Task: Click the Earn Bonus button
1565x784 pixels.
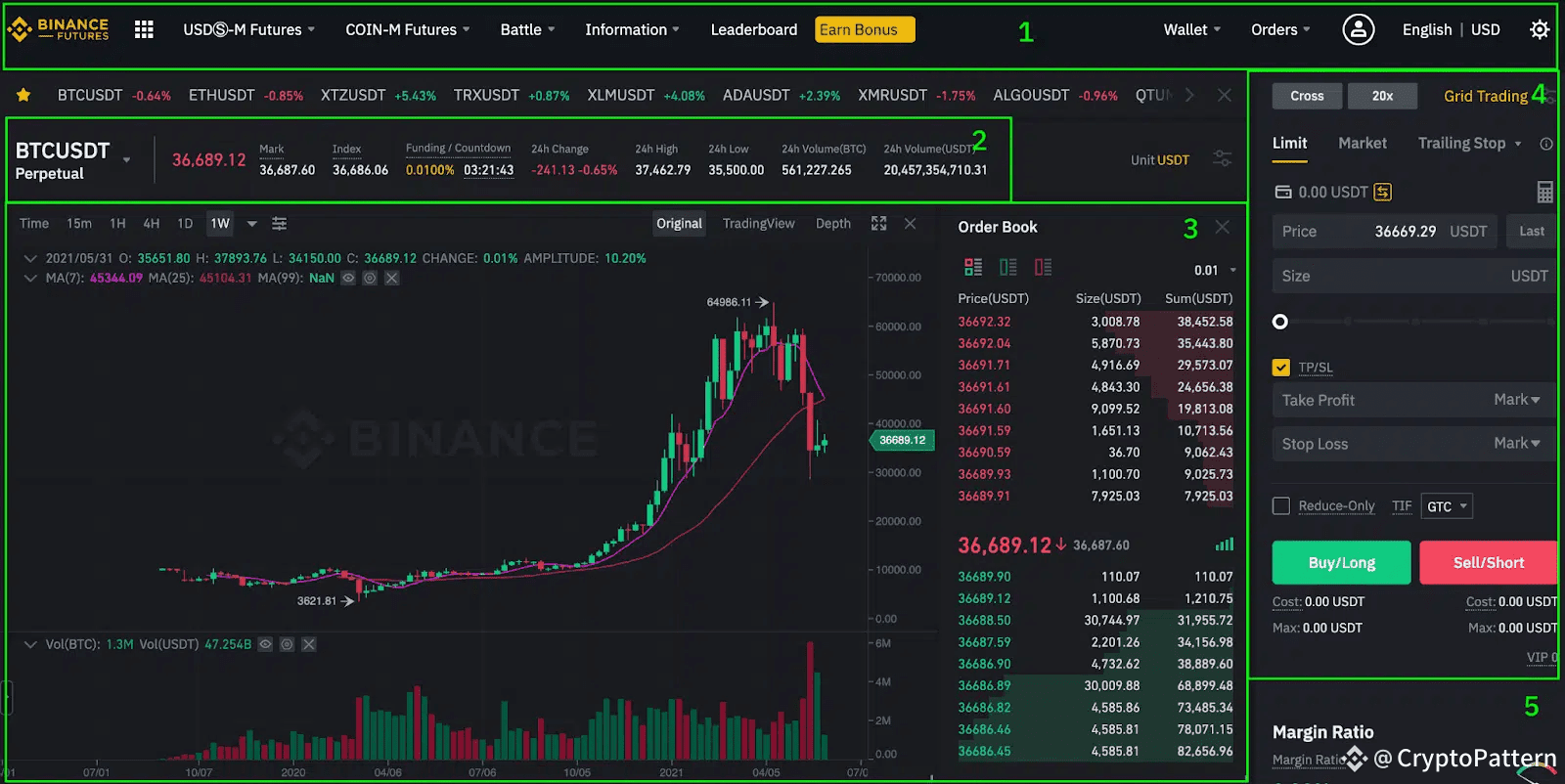Action: (x=865, y=29)
